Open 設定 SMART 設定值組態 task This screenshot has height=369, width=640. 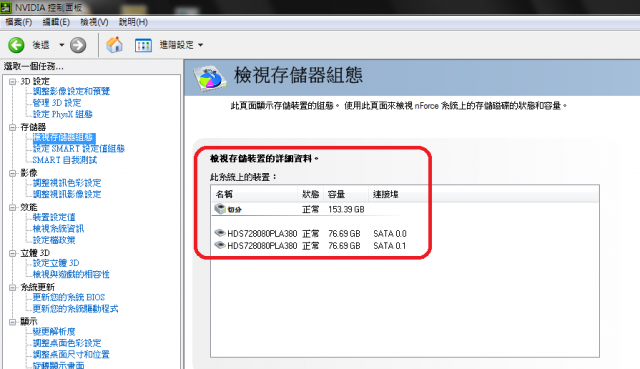pyautogui.click(x=79, y=149)
